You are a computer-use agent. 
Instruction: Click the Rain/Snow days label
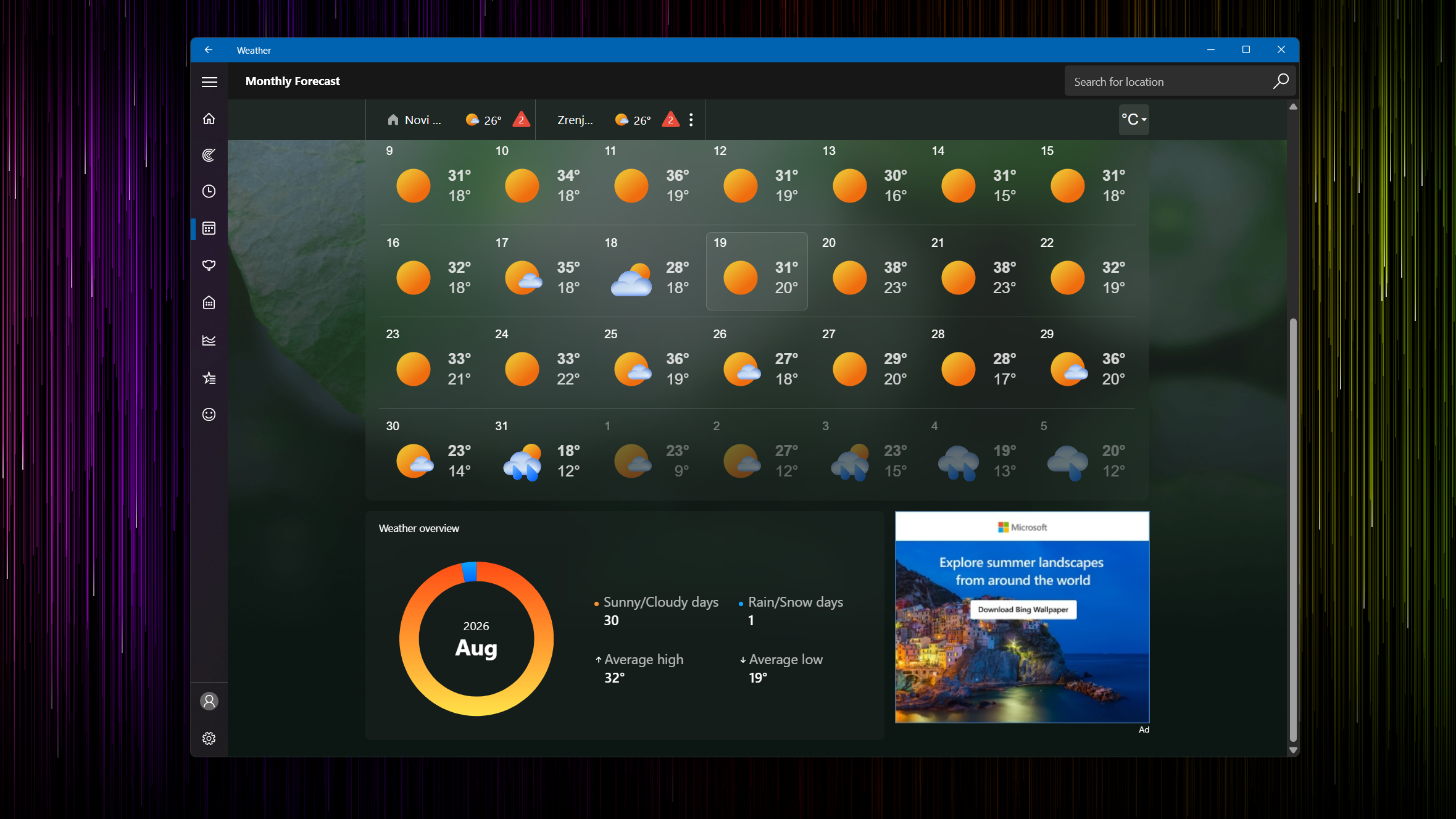(796, 602)
